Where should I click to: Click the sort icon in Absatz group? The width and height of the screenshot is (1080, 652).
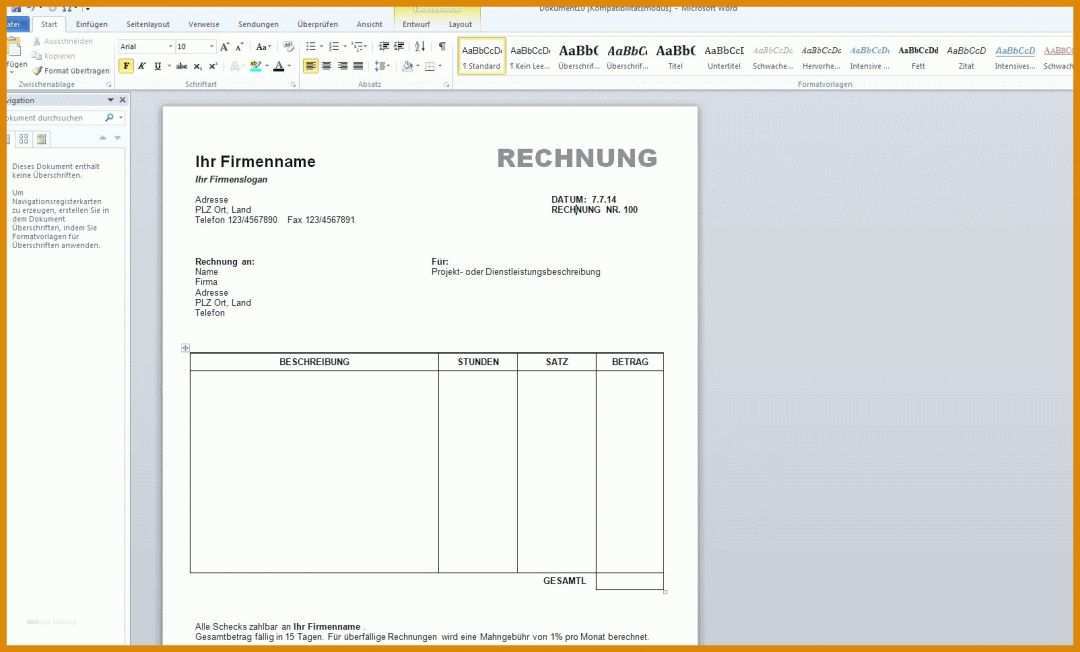(x=420, y=46)
